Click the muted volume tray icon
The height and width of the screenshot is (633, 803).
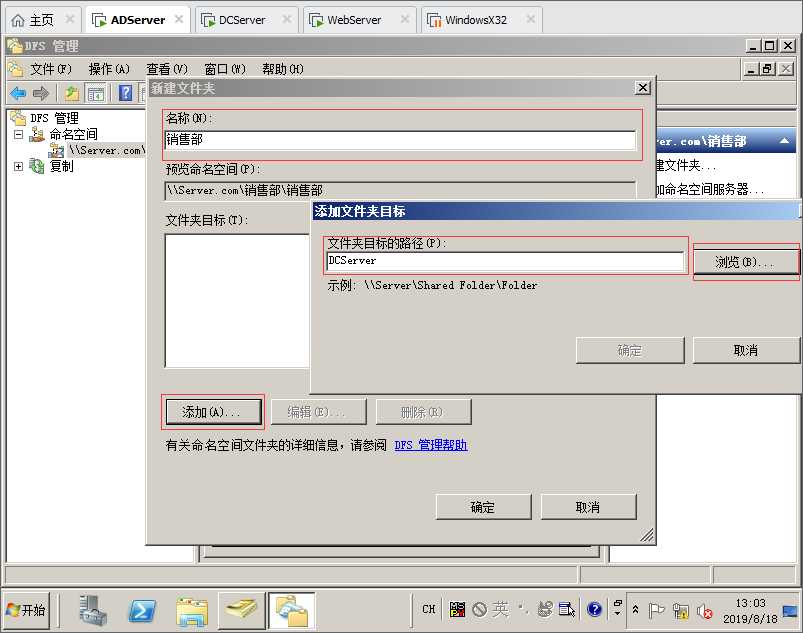[705, 610]
